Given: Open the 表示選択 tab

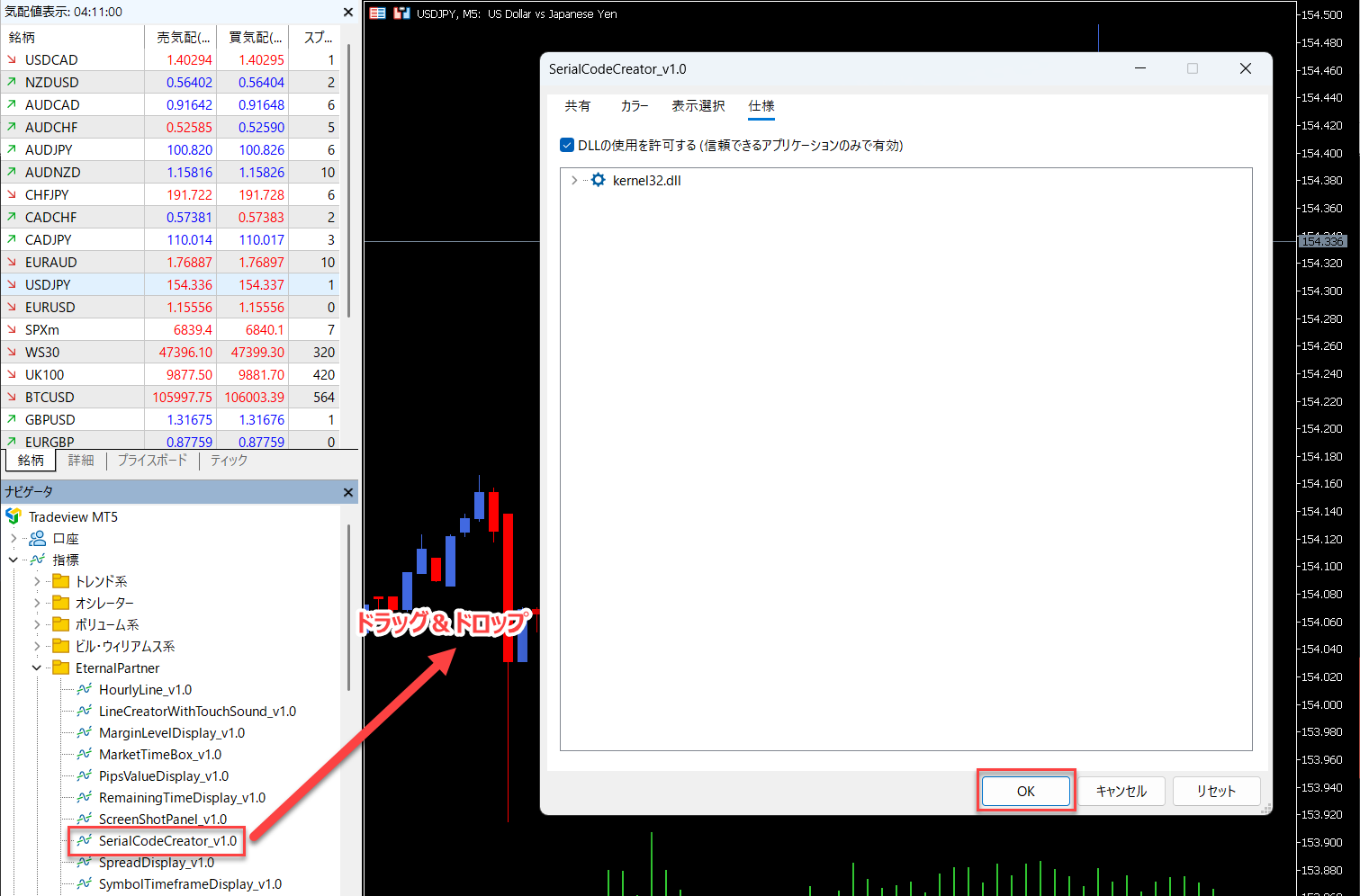Looking at the screenshot, I should 698,106.
